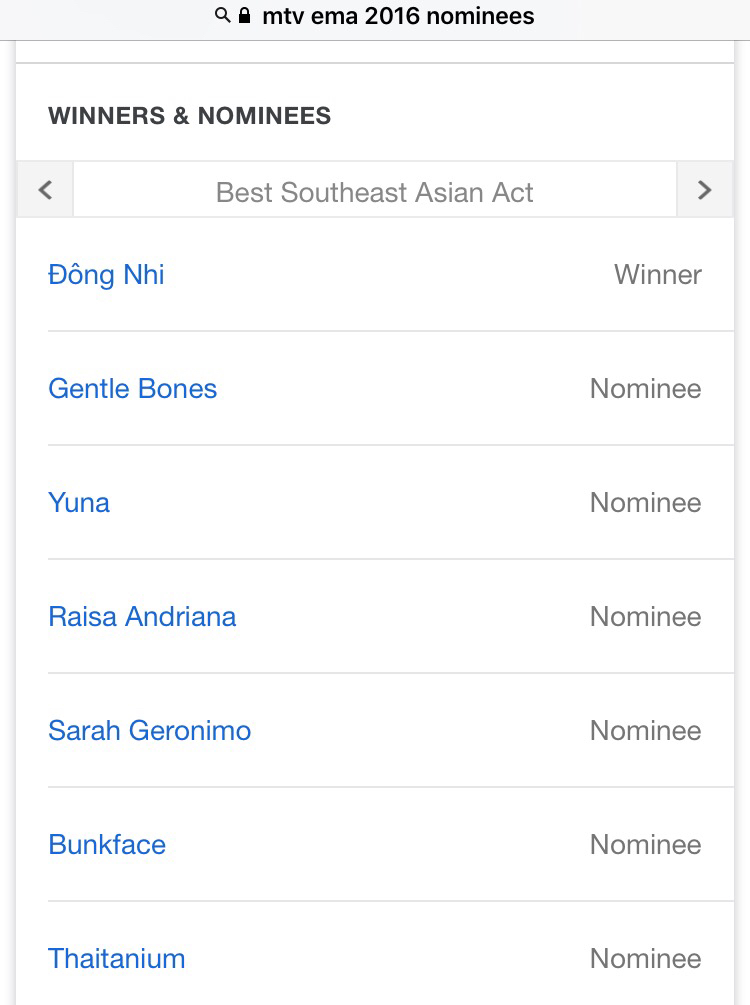Open the Đông Nhi link
This screenshot has height=1005, width=750.
pyautogui.click(x=106, y=275)
